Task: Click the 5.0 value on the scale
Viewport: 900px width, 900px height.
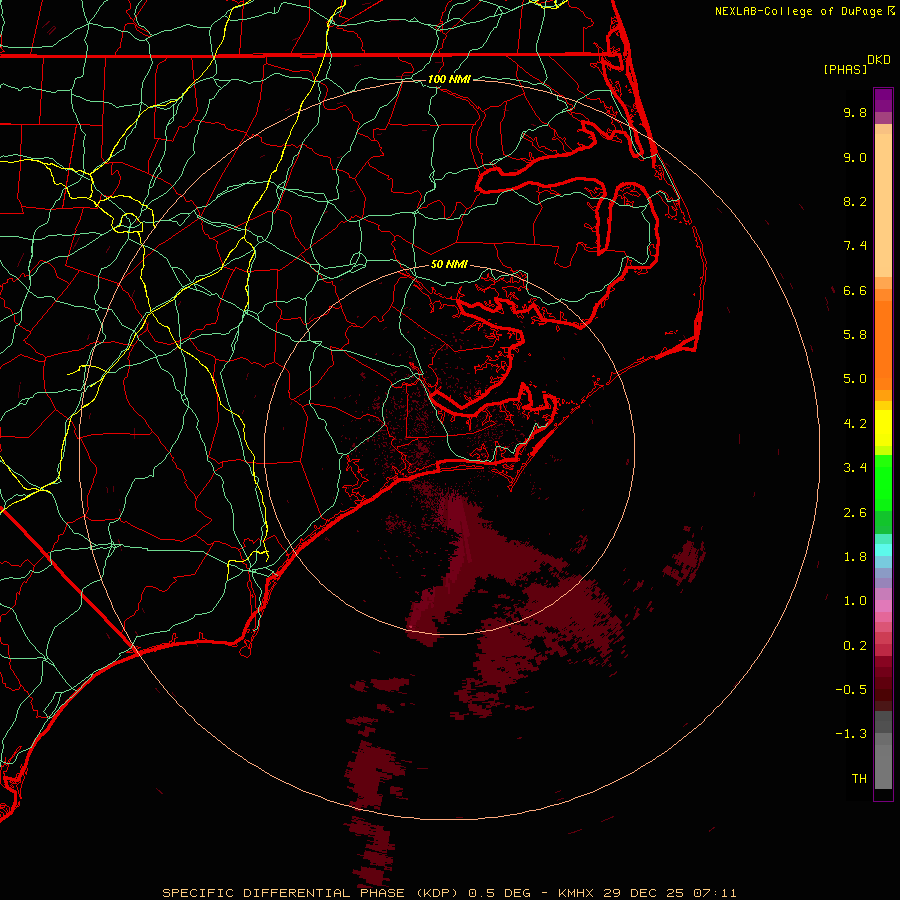Action: point(855,379)
